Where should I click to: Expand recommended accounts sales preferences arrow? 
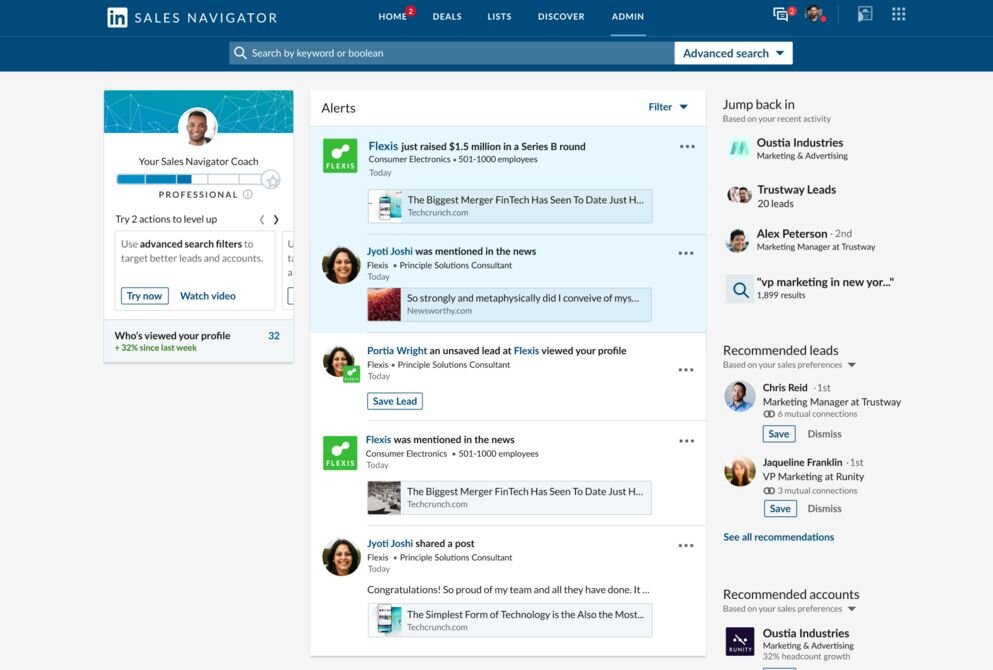point(852,609)
